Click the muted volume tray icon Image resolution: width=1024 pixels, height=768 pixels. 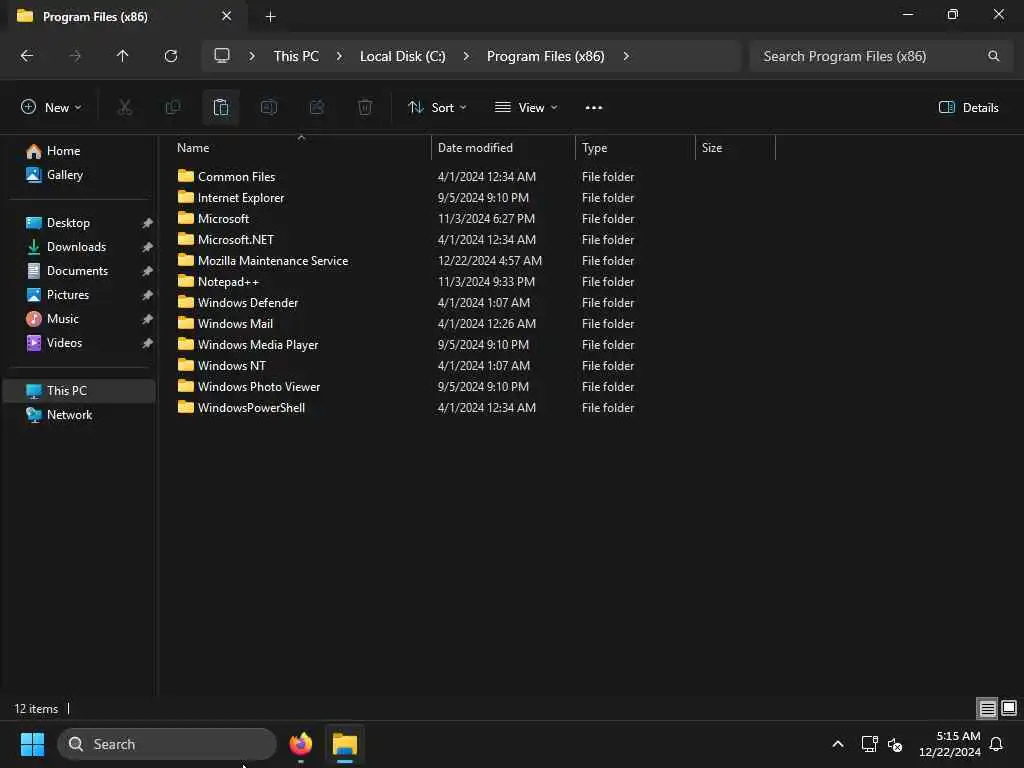(x=895, y=744)
